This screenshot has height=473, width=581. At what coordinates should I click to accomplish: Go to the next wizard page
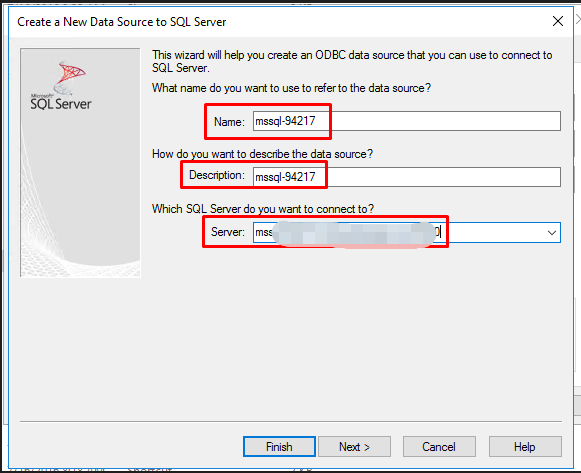354,447
